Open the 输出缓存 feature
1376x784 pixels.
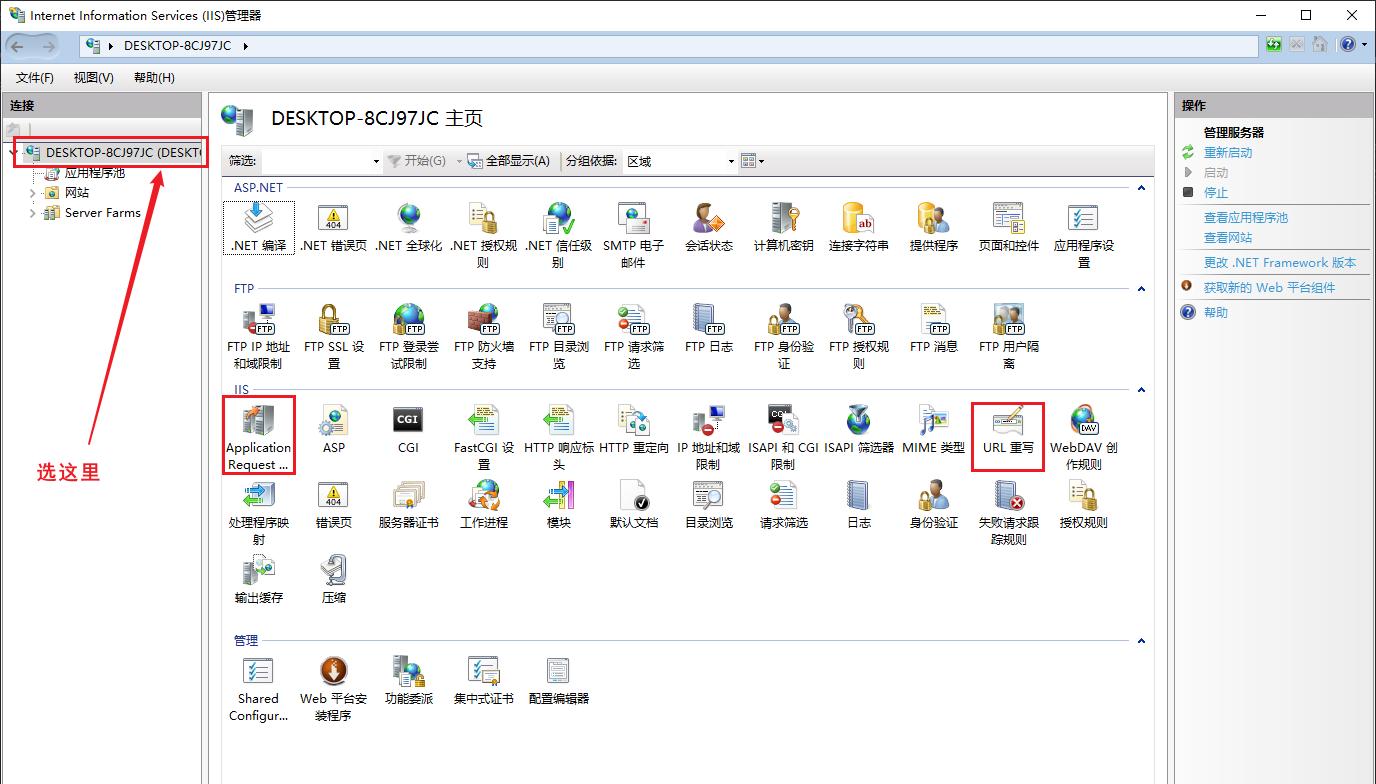(259, 580)
